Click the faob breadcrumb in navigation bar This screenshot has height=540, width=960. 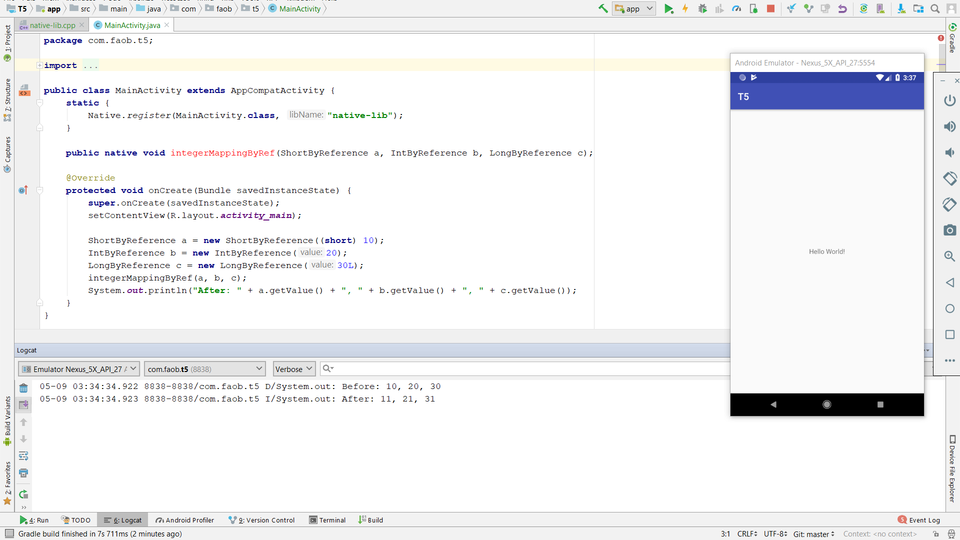(x=219, y=9)
